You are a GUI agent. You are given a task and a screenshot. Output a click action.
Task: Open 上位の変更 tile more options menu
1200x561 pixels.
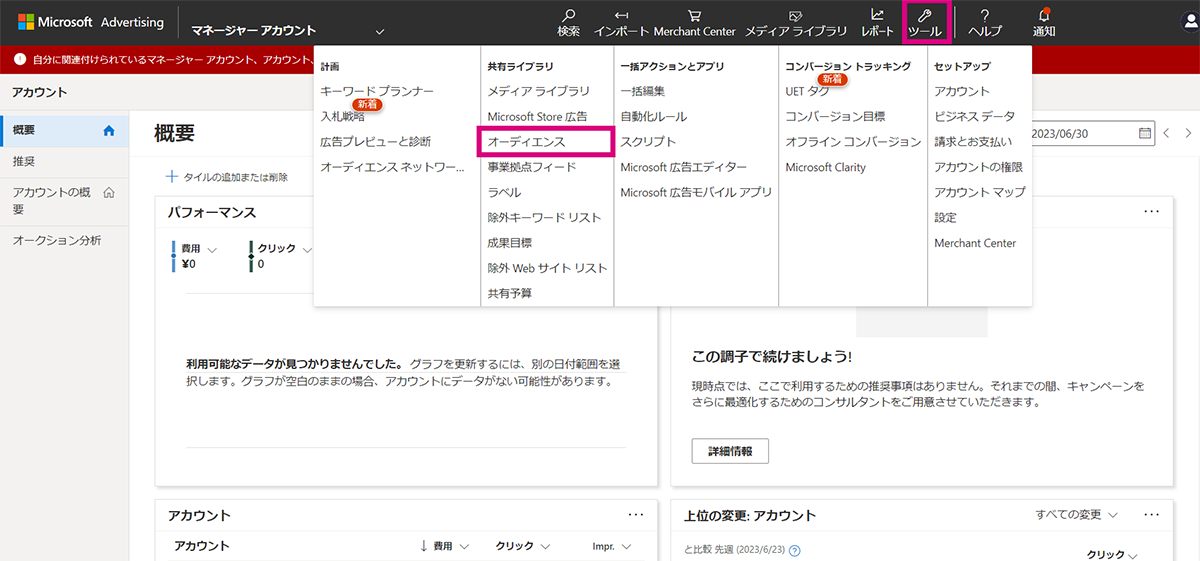pos(1152,514)
